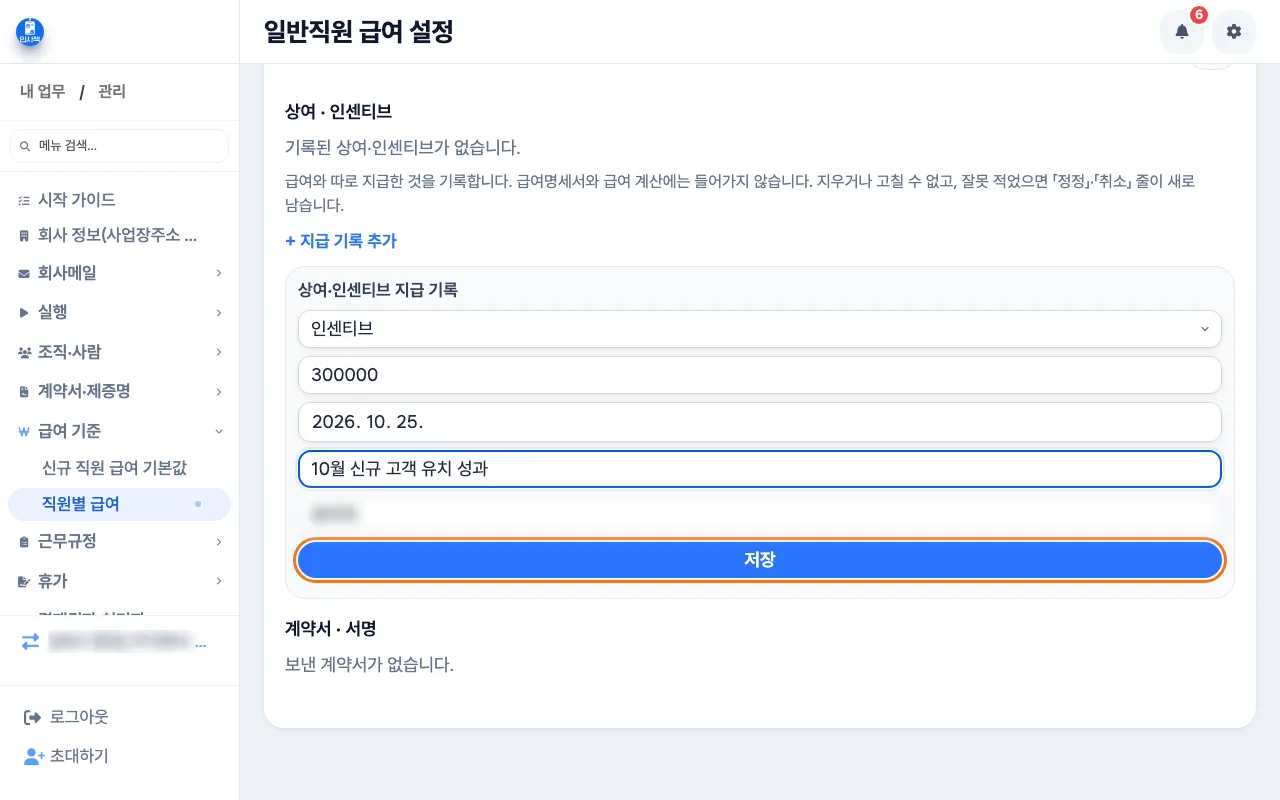Click the 시작 가이드 checklist icon

point(24,200)
